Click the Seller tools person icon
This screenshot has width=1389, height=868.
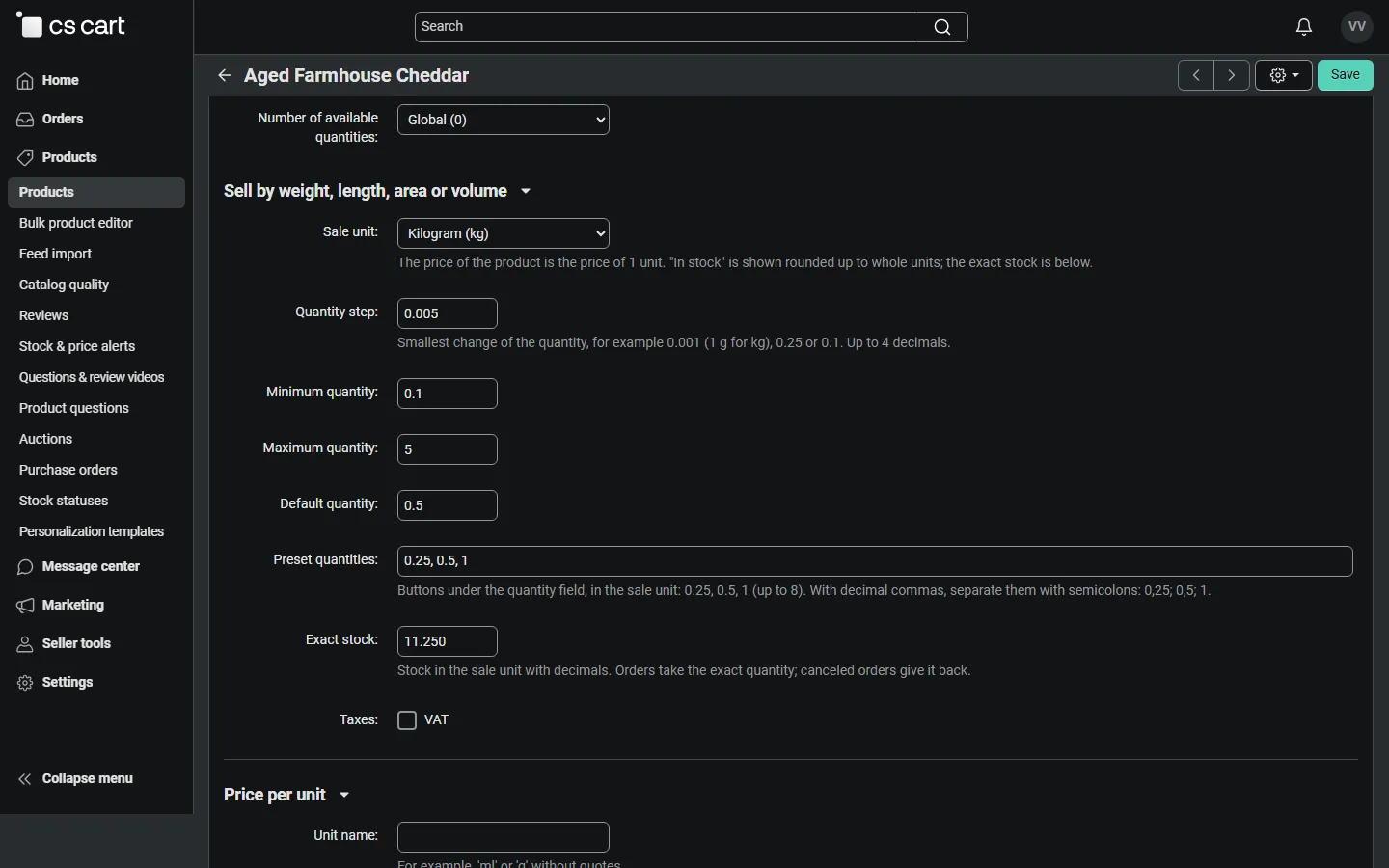pos(25,644)
